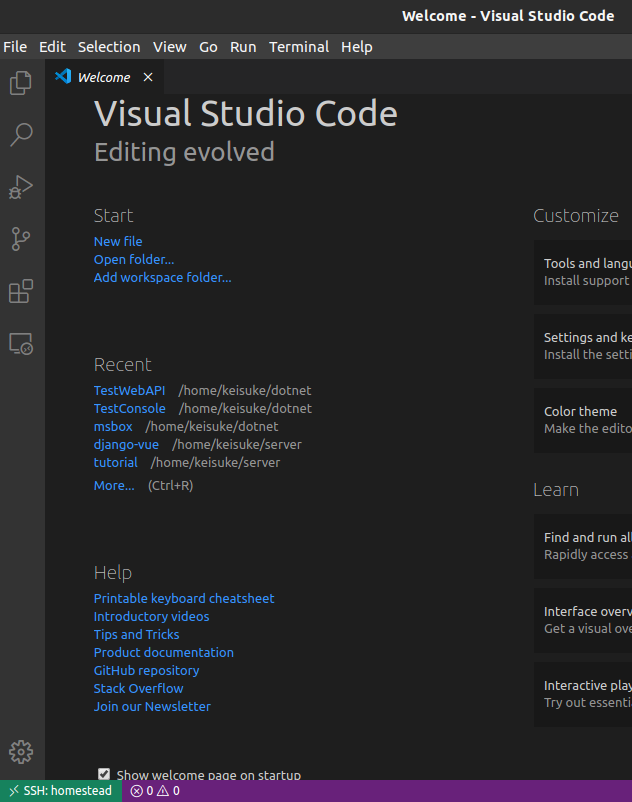Open GitHub repository link
Screen dimensions: 632x802
click(x=146, y=671)
